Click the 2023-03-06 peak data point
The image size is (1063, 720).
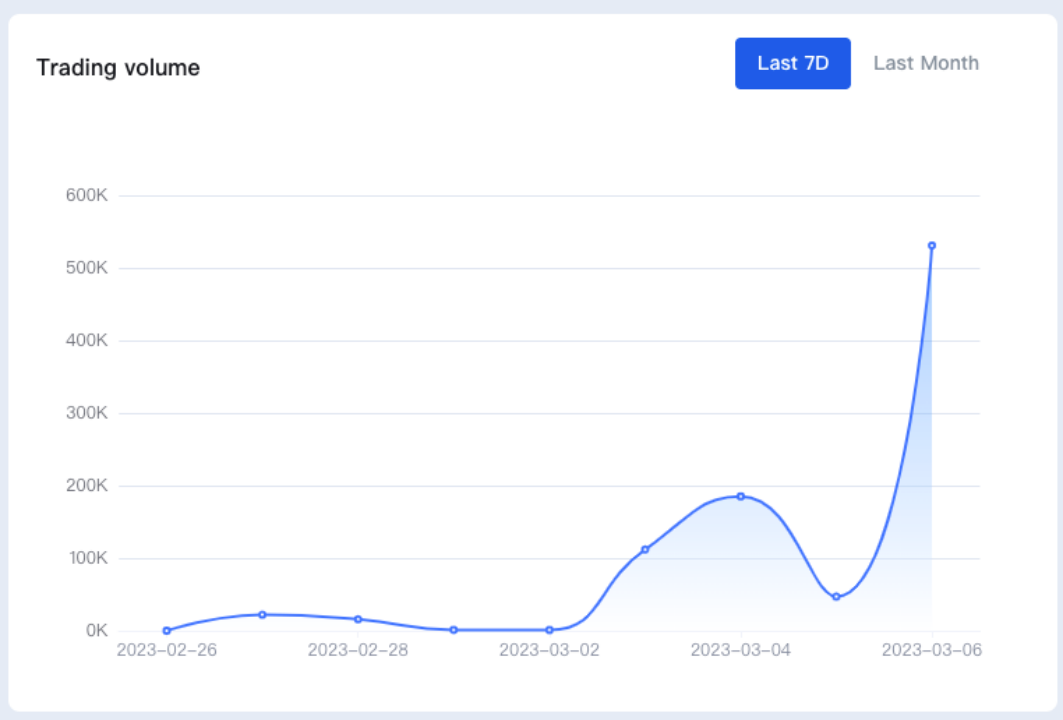(x=931, y=245)
